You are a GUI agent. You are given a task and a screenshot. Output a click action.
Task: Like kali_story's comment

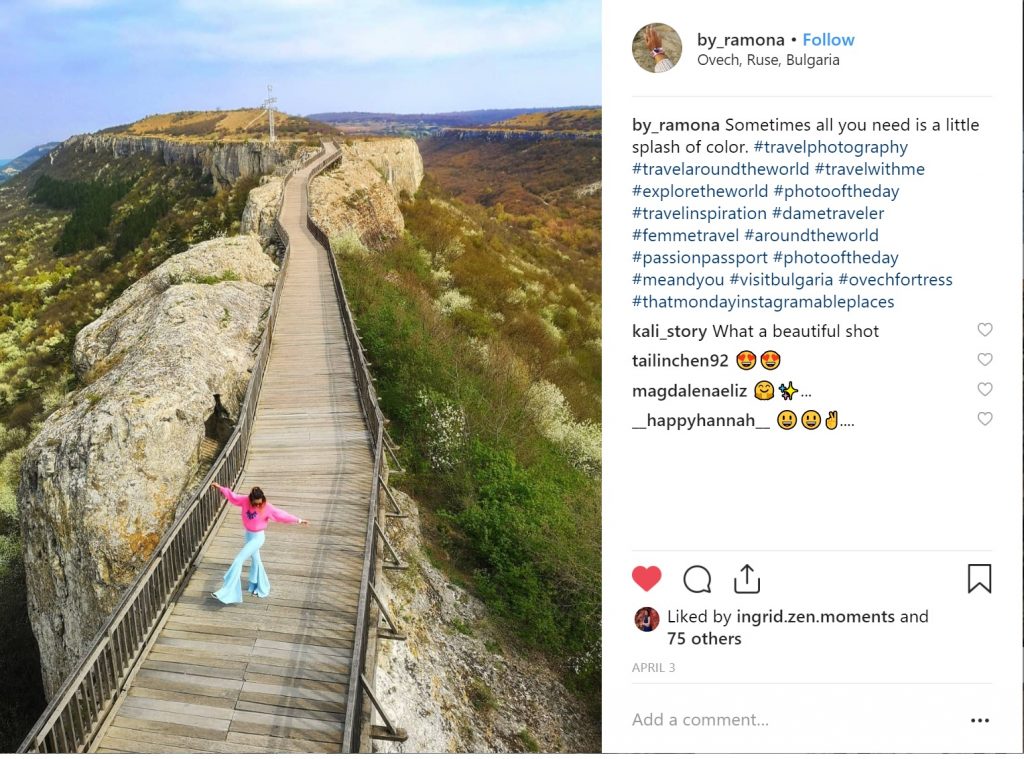coord(985,330)
